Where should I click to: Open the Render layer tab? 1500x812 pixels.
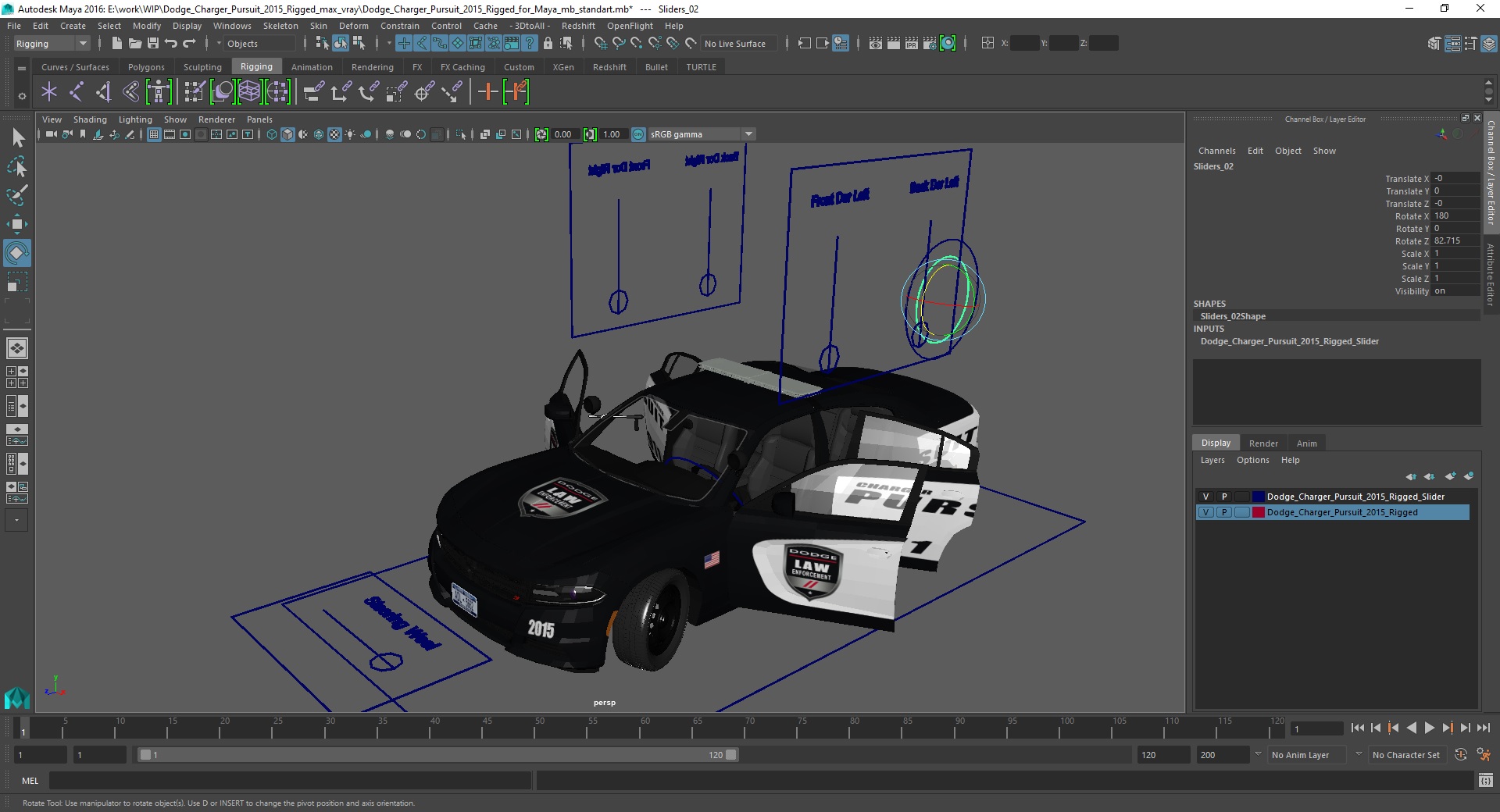[x=1263, y=443]
